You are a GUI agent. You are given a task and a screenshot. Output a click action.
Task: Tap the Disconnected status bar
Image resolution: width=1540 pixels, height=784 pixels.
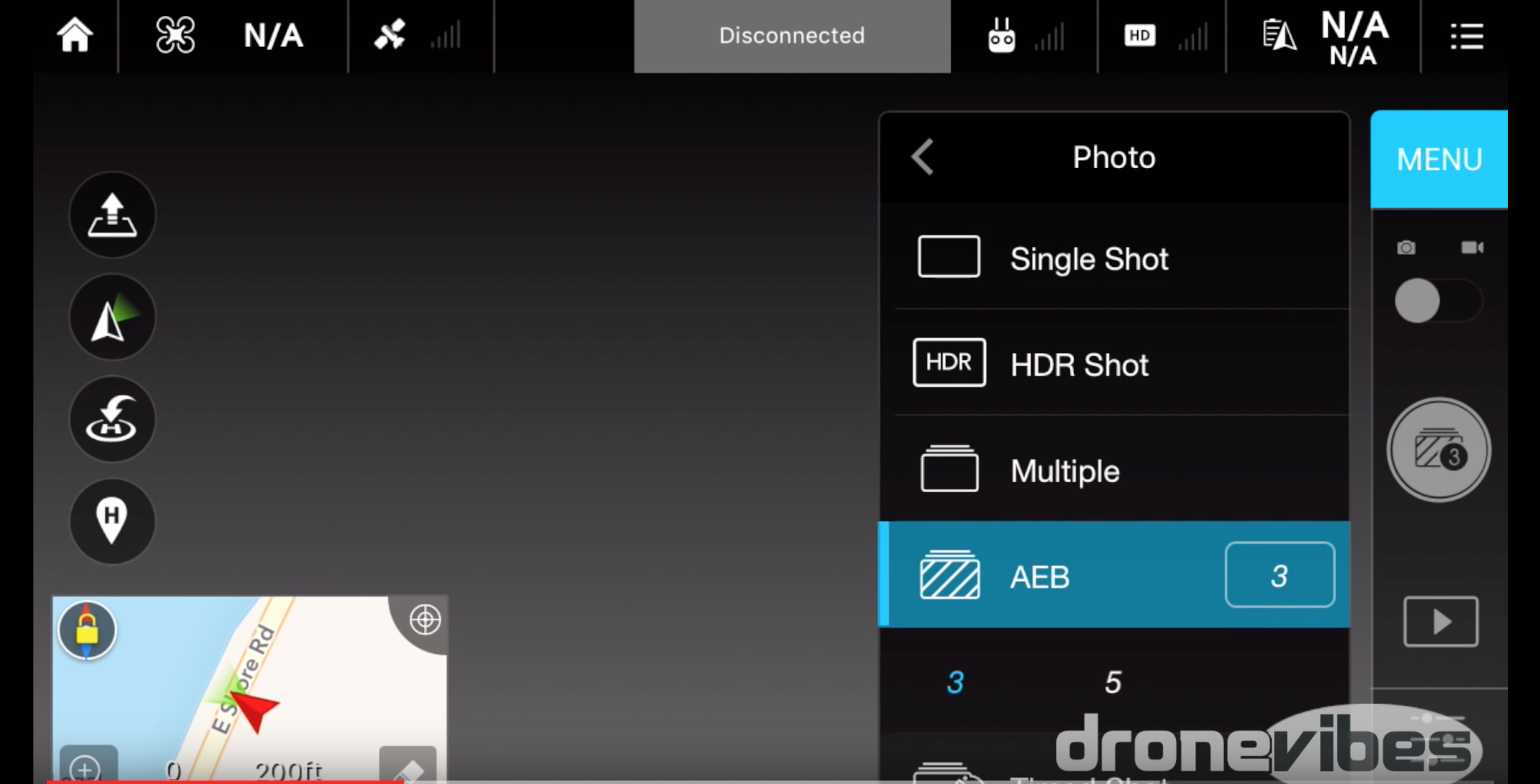[791, 36]
